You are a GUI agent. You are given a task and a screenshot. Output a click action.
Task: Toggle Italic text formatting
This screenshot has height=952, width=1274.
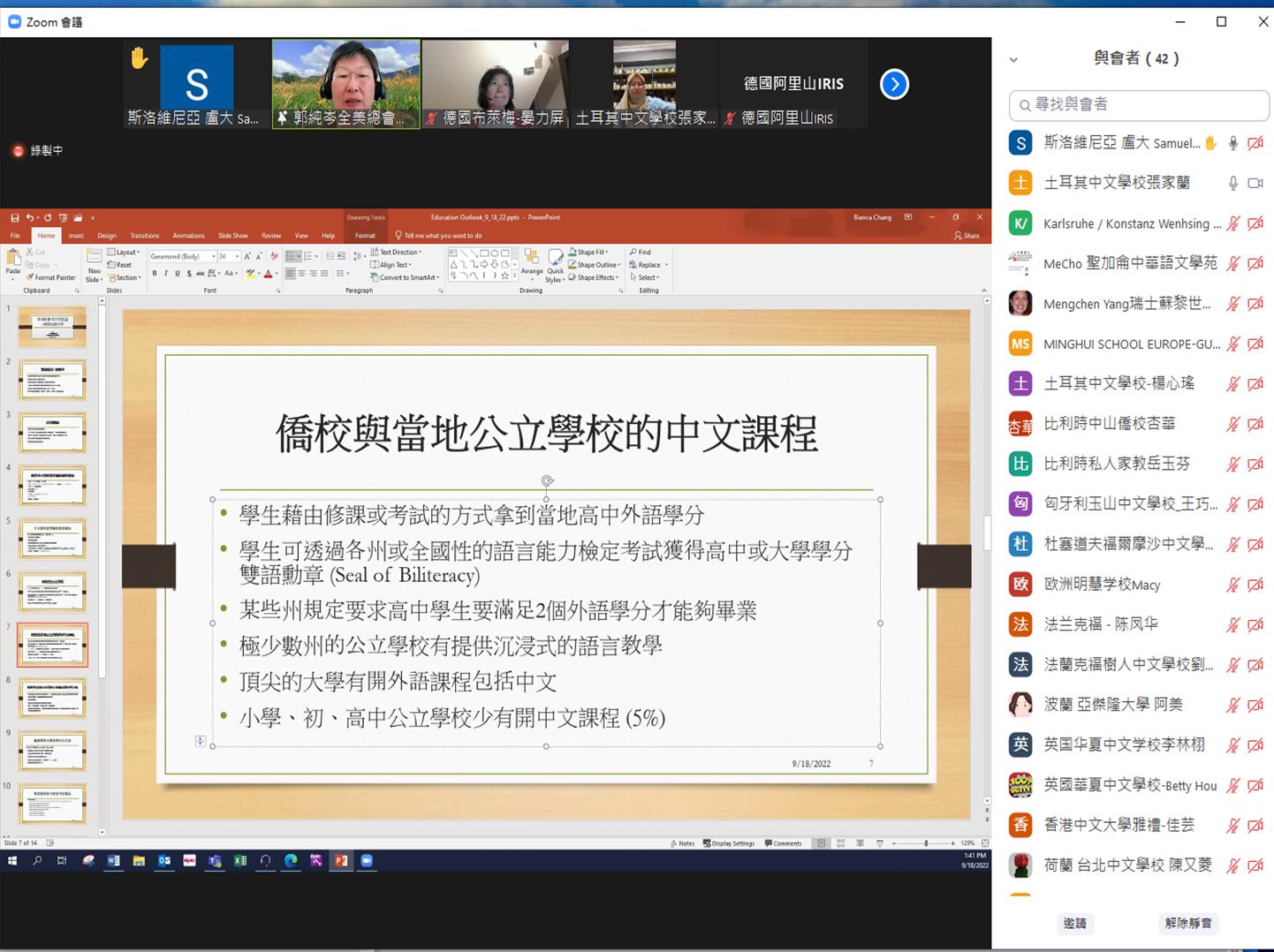166,273
